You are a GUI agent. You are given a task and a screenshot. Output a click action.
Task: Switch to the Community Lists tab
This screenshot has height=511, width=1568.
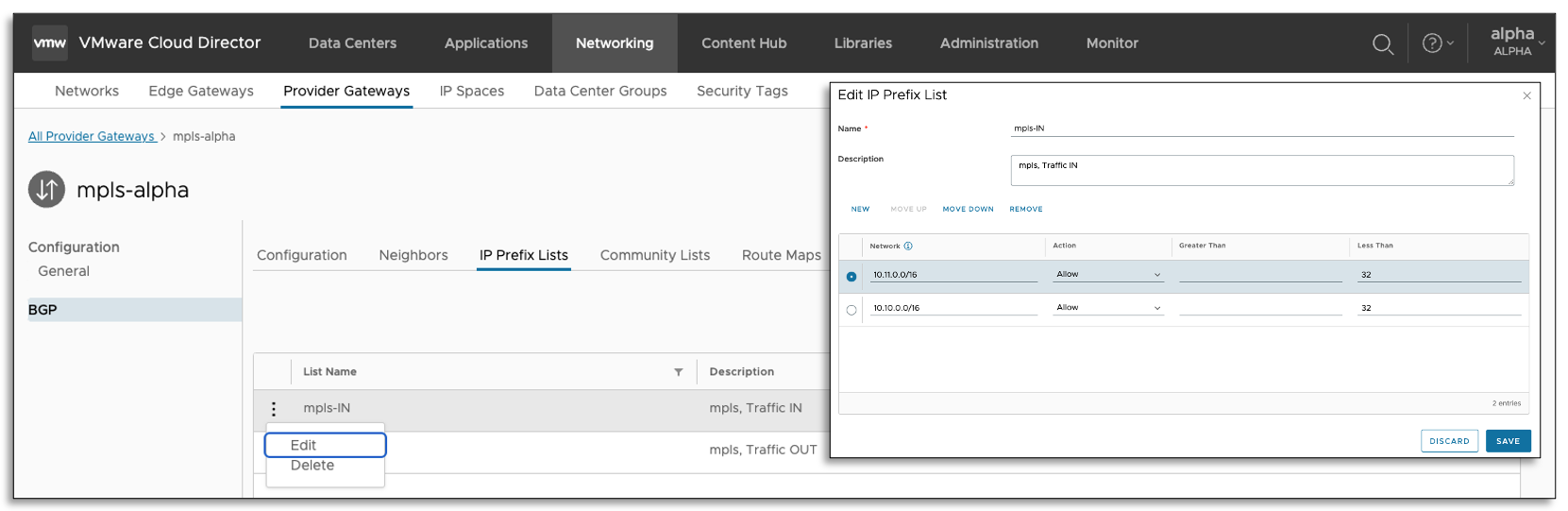[x=654, y=255]
